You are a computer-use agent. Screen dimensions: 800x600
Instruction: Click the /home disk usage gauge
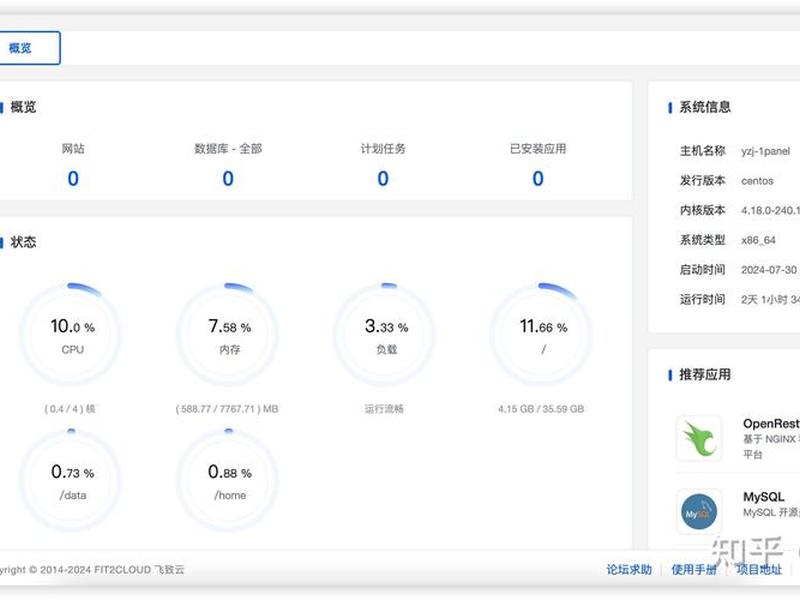[x=229, y=480]
